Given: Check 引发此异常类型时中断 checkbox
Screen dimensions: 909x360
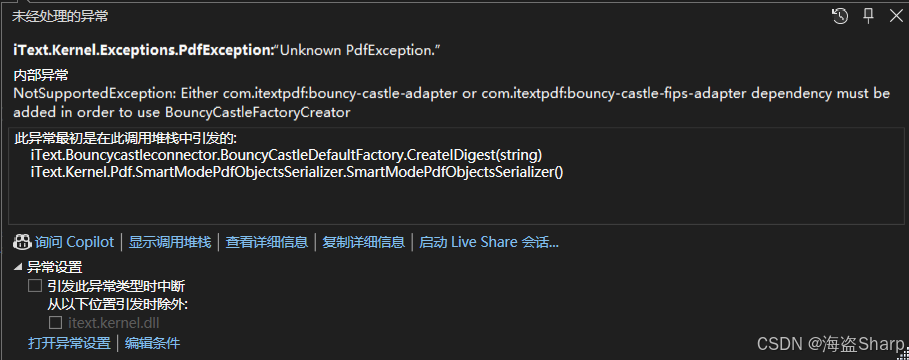Looking at the screenshot, I should [x=35, y=286].
